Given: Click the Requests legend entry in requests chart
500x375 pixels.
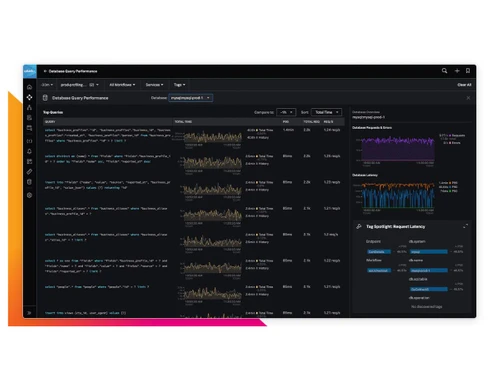Looking at the screenshot, I should pos(452,136).
